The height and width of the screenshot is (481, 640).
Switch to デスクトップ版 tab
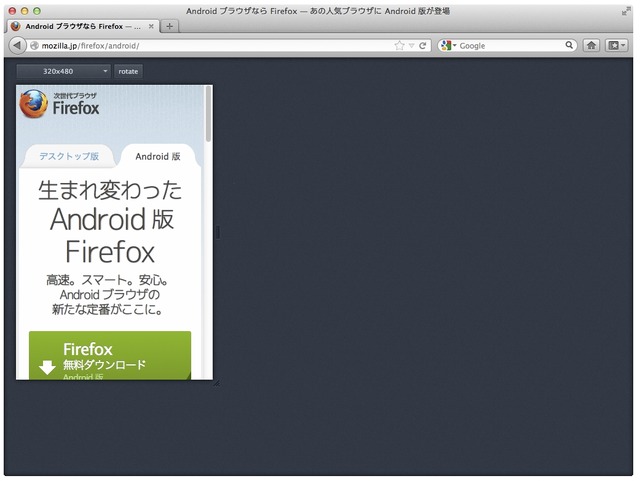point(69,156)
